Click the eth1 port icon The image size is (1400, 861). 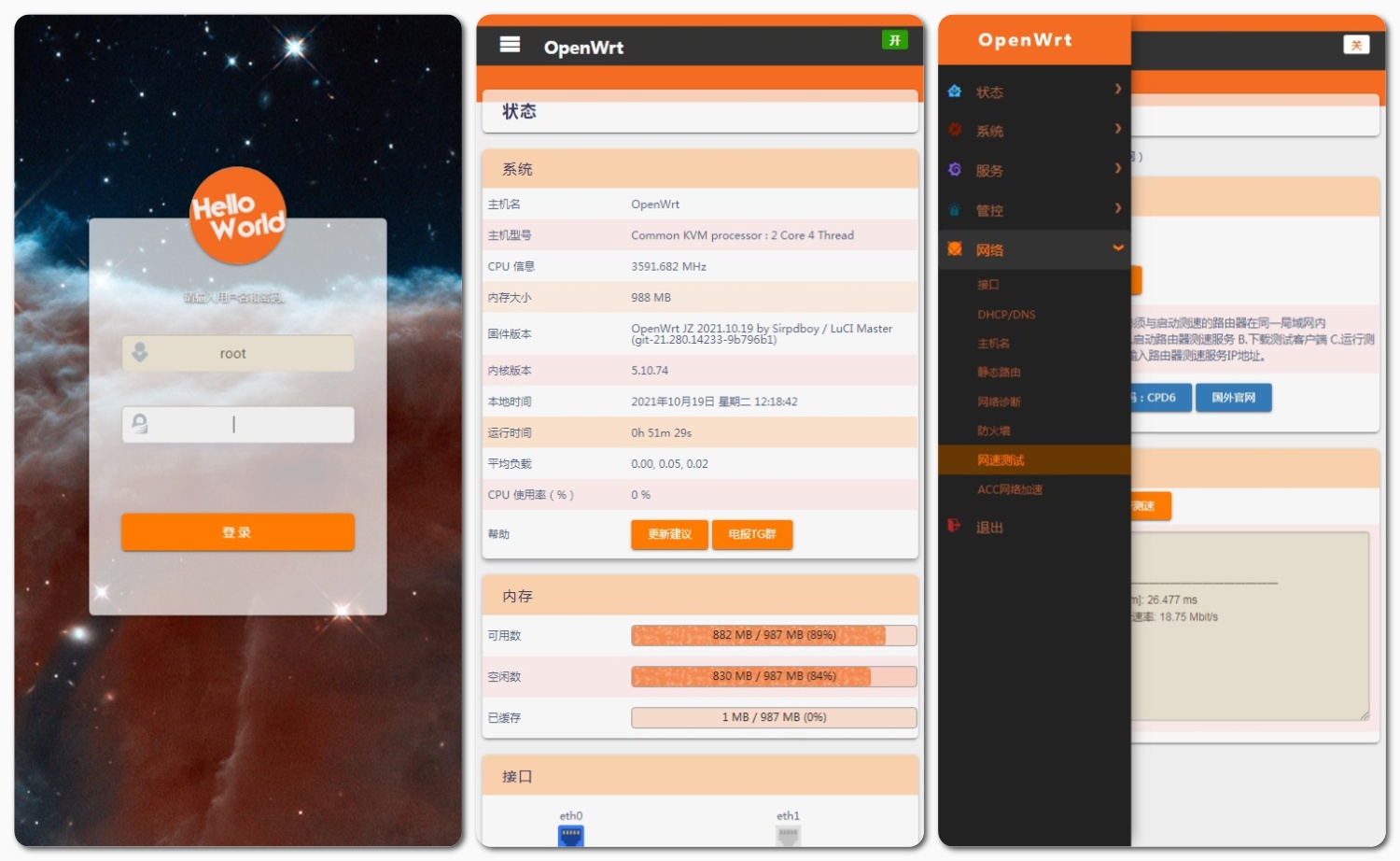point(788,836)
